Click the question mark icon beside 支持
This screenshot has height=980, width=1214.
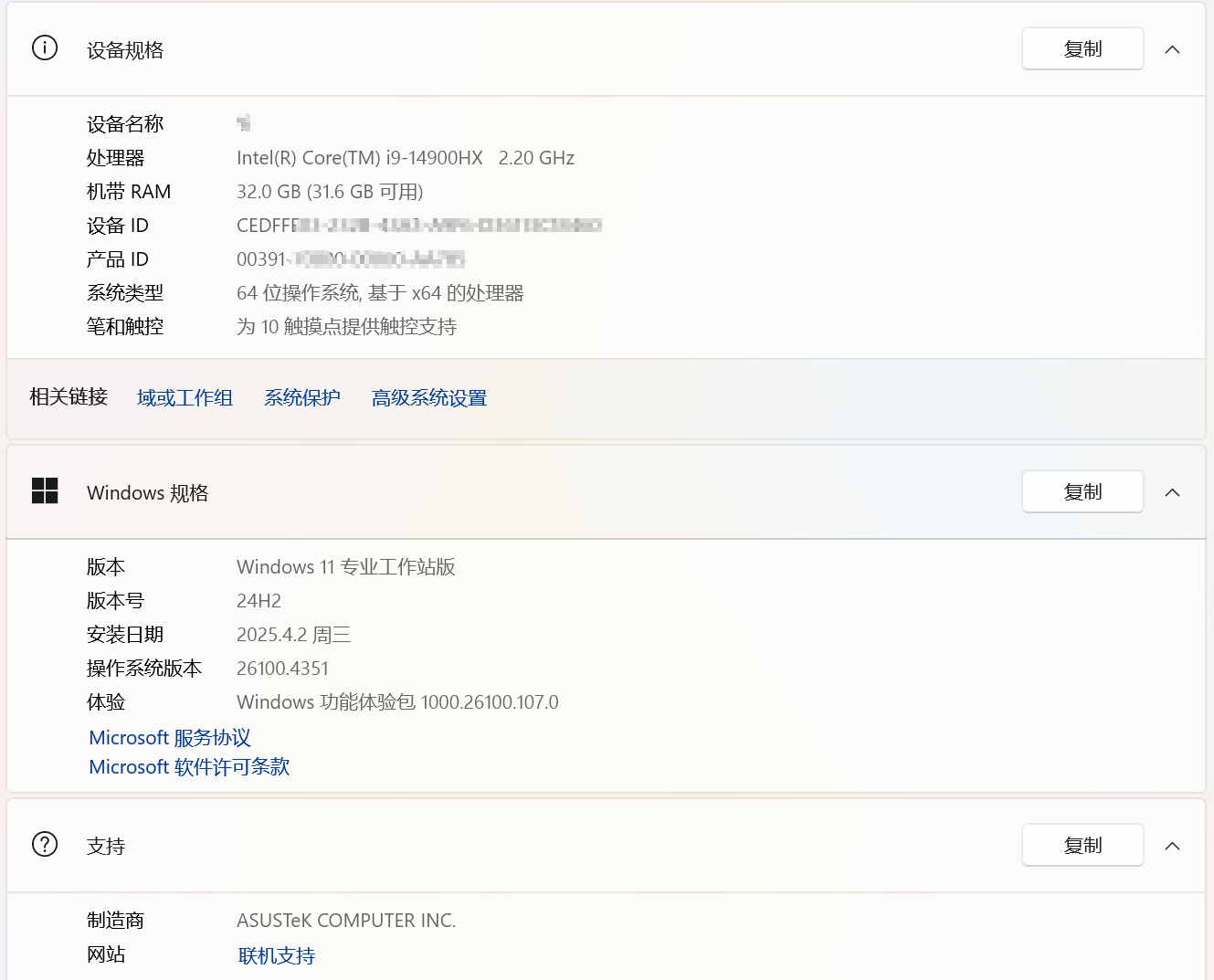coord(45,844)
